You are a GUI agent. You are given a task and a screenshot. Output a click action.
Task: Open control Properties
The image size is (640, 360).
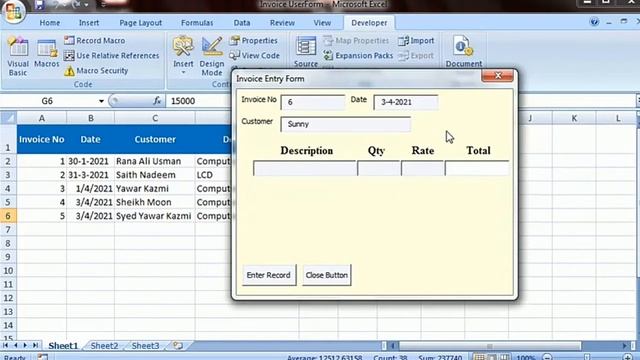tap(253, 40)
